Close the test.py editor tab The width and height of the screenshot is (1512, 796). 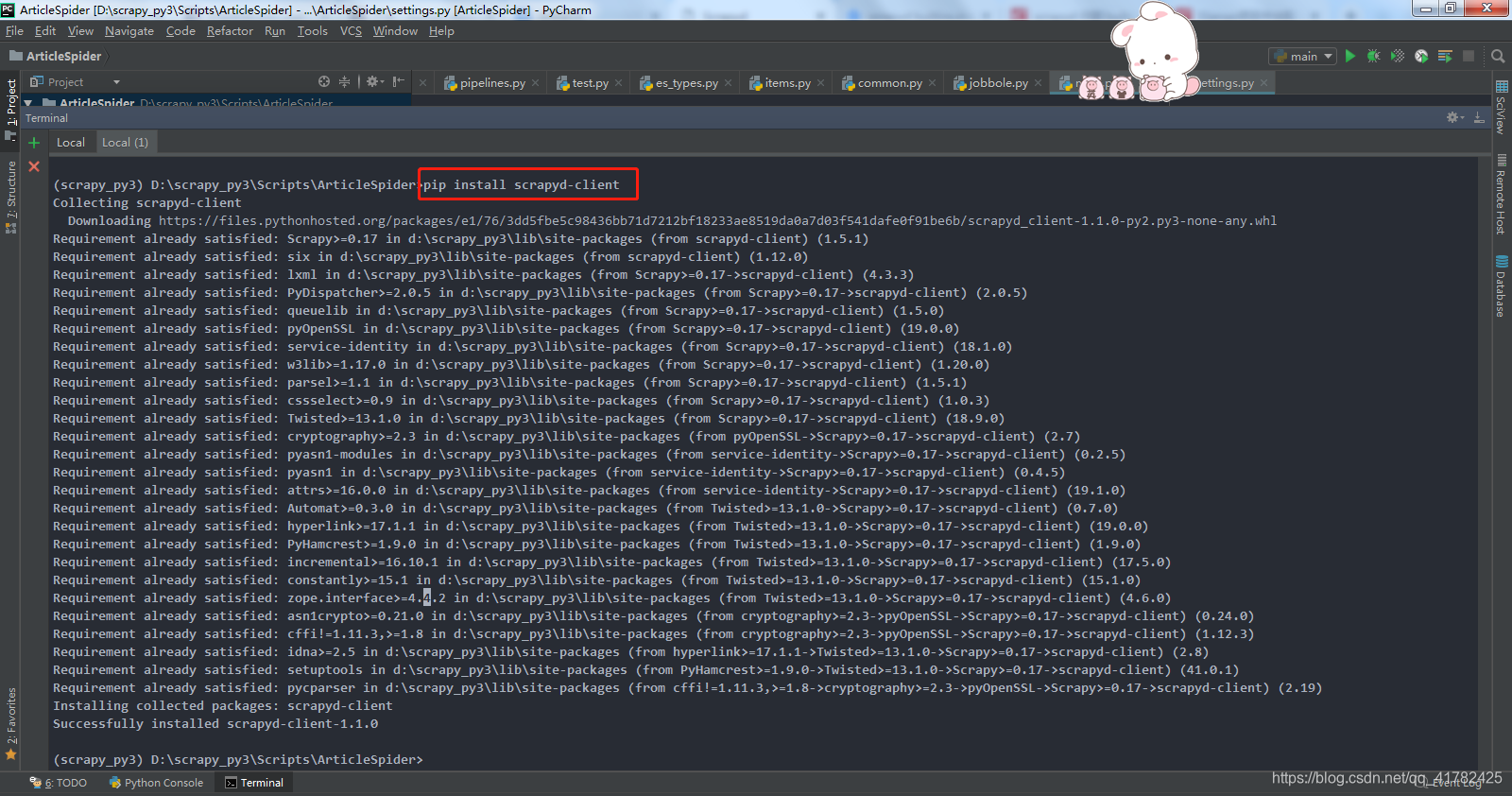(x=618, y=83)
